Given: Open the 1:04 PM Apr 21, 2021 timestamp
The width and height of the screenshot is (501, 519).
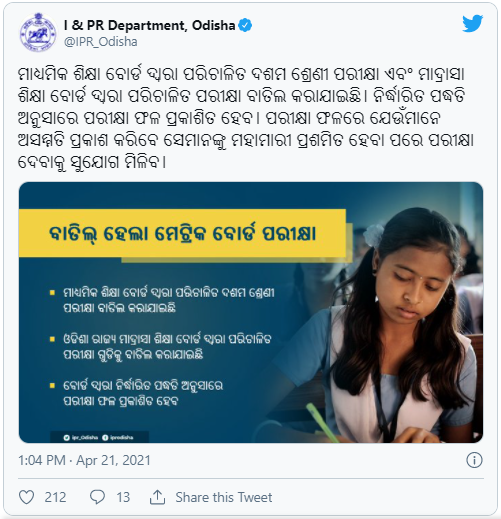Looking at the screenshot, I should click(84, 460).
